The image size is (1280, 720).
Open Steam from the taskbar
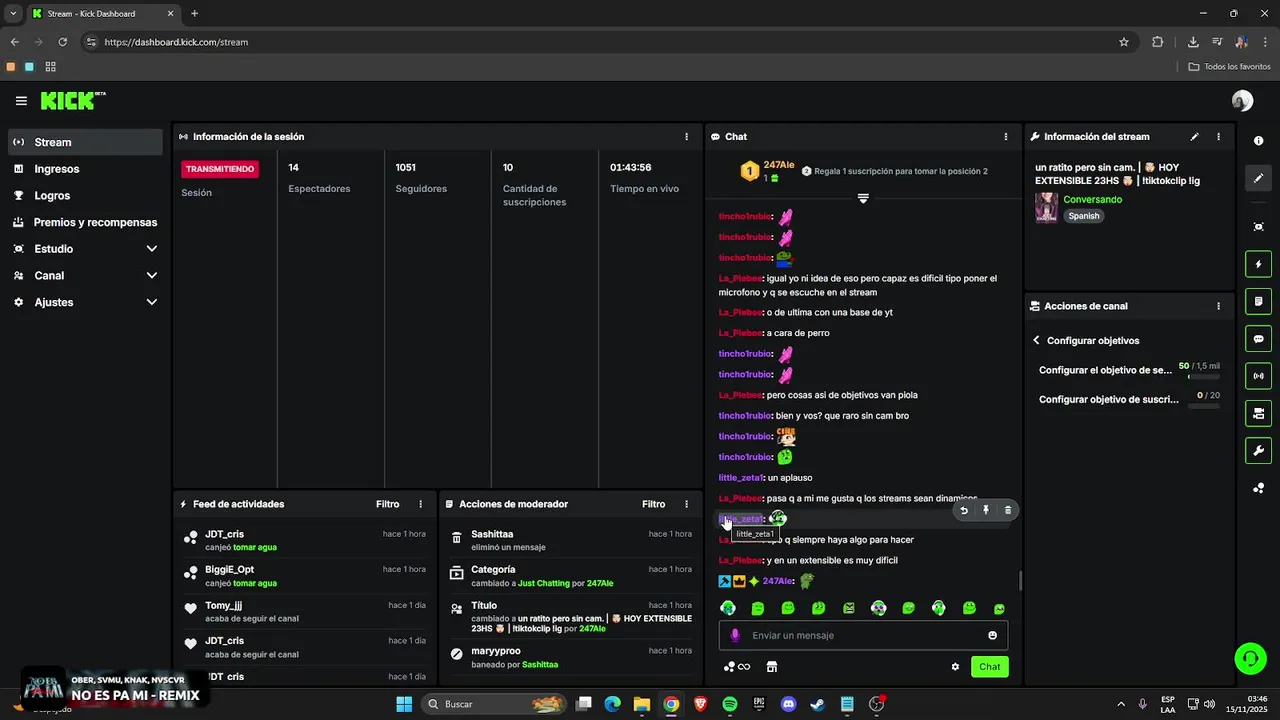pyautogui.click(x=817, y=704)
